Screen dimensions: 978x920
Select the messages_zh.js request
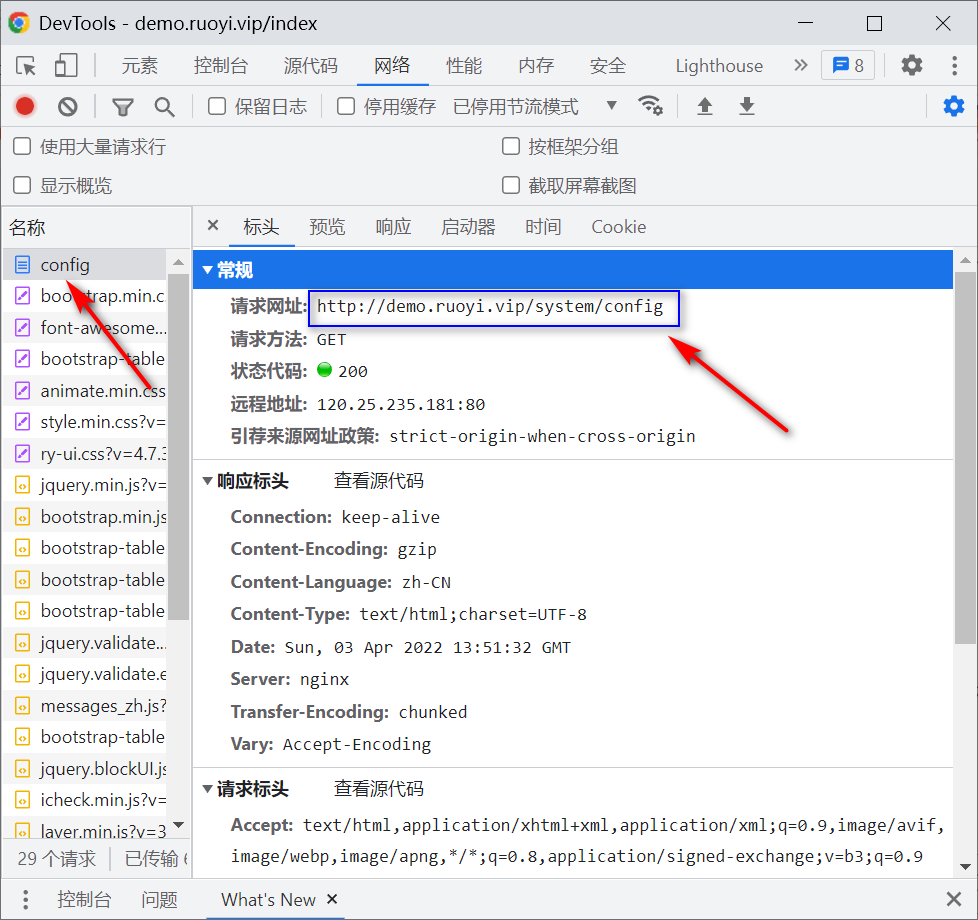click(x=85, y=705)
